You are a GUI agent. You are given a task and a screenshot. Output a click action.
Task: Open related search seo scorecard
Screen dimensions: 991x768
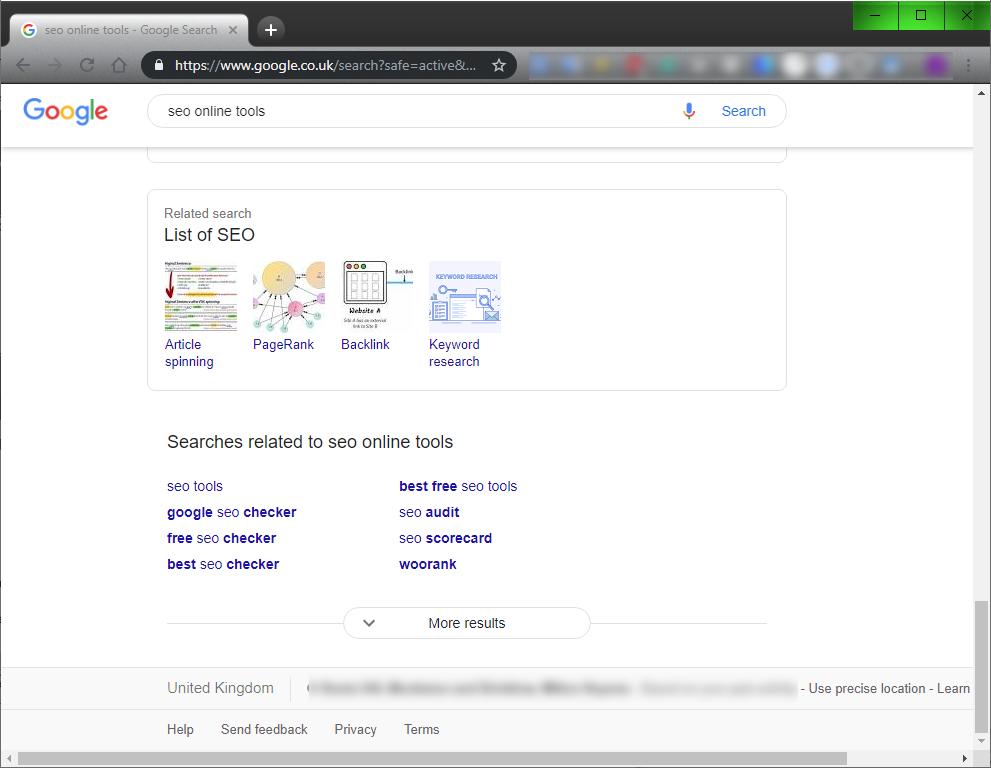[446, 538]
